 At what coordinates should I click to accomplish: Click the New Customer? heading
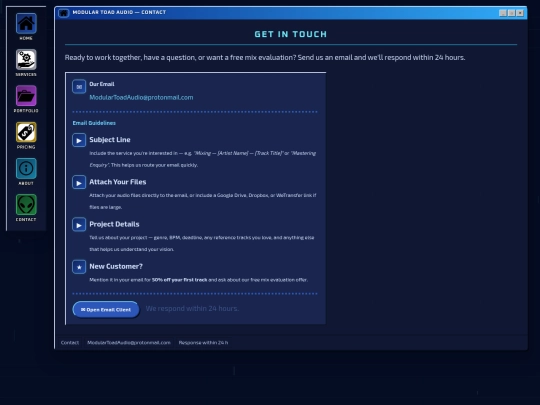pos(116,266)
